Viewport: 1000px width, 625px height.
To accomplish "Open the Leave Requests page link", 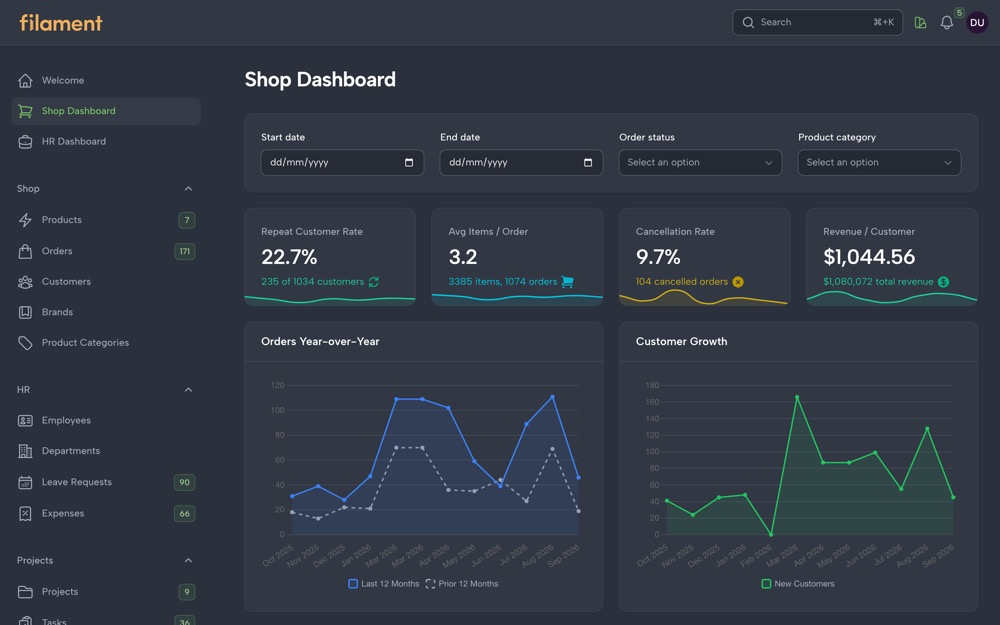I will coord(106,482).
